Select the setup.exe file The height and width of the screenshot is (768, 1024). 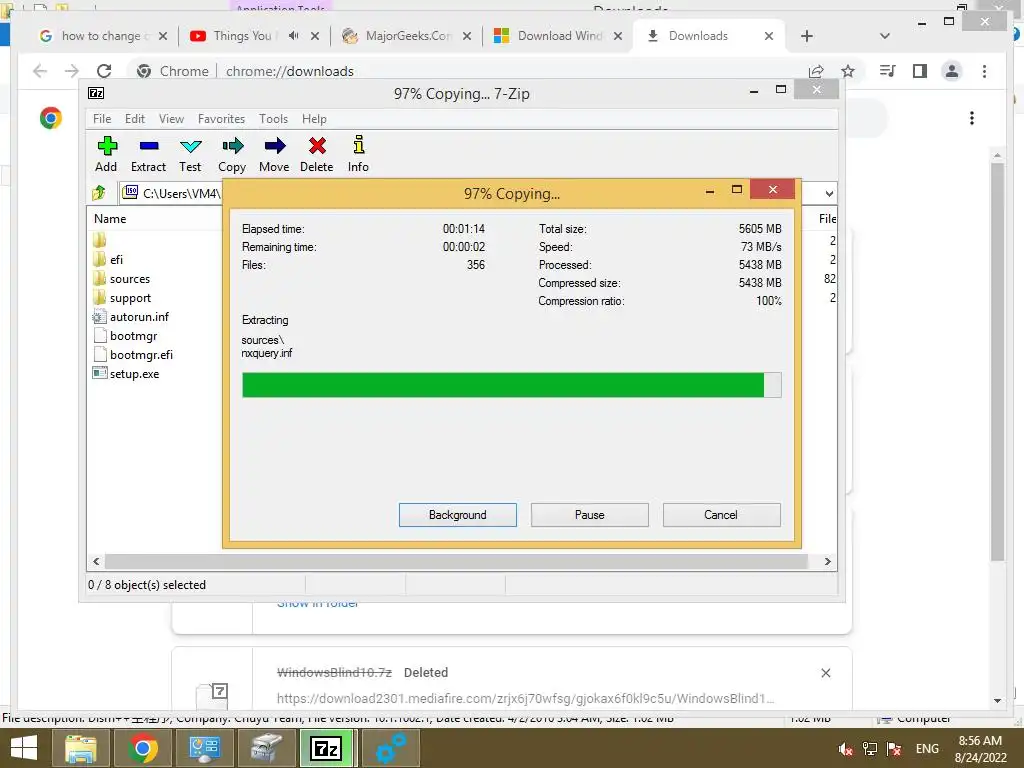point(134,374)
